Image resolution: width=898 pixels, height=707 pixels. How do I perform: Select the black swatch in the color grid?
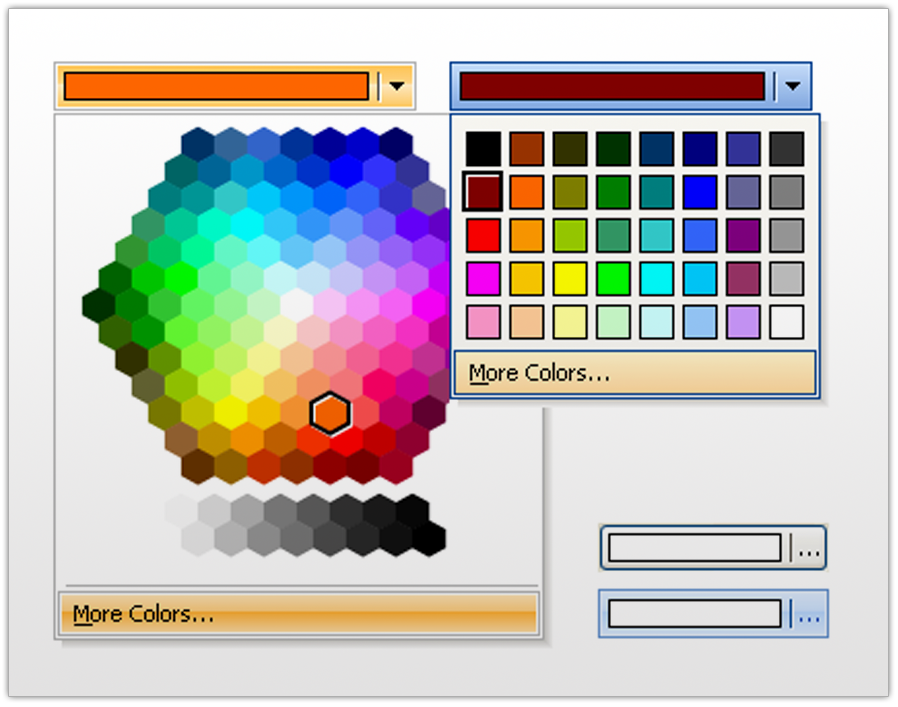pyautogui.click(x=485, y=147)
